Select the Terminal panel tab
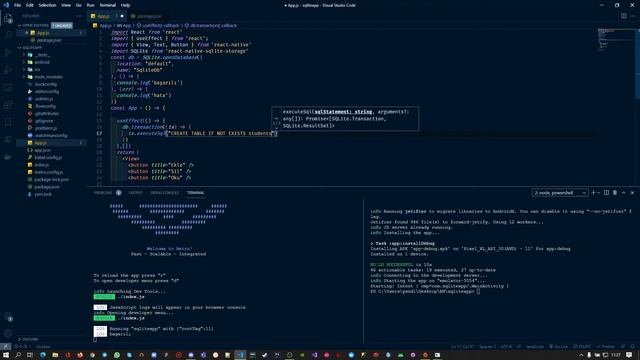This screenshot has width=640, height=360. tap(196, 193)
